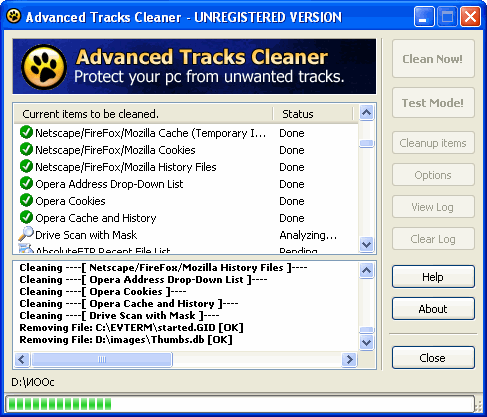Click log line about Opera Address Drop-Down List
Viewport: 487px width, 417px height.
point(143,280)
